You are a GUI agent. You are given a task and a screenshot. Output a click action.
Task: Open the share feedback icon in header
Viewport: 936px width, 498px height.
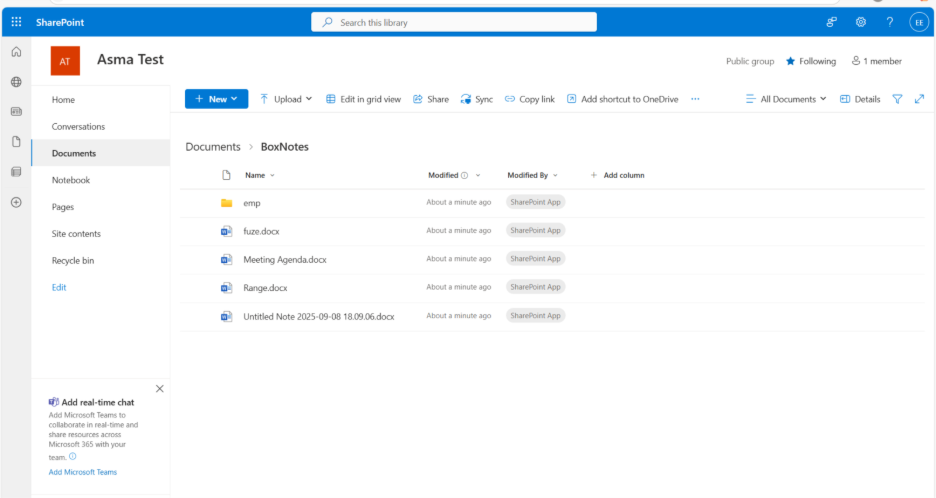point(831,22)
